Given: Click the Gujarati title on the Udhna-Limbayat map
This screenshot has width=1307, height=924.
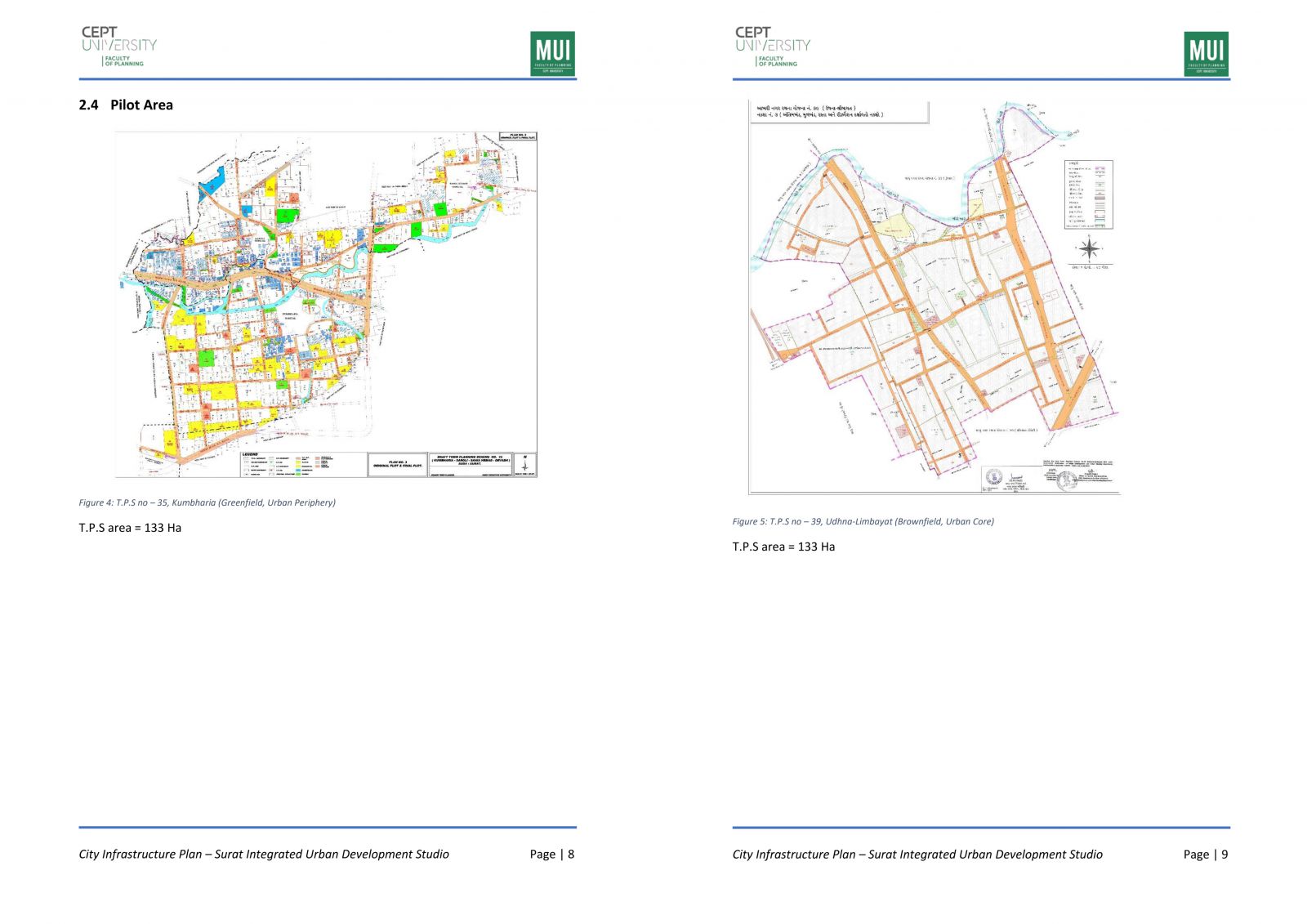Looking at the screenshot, I should pyautogui.click(x=819, y=111).
